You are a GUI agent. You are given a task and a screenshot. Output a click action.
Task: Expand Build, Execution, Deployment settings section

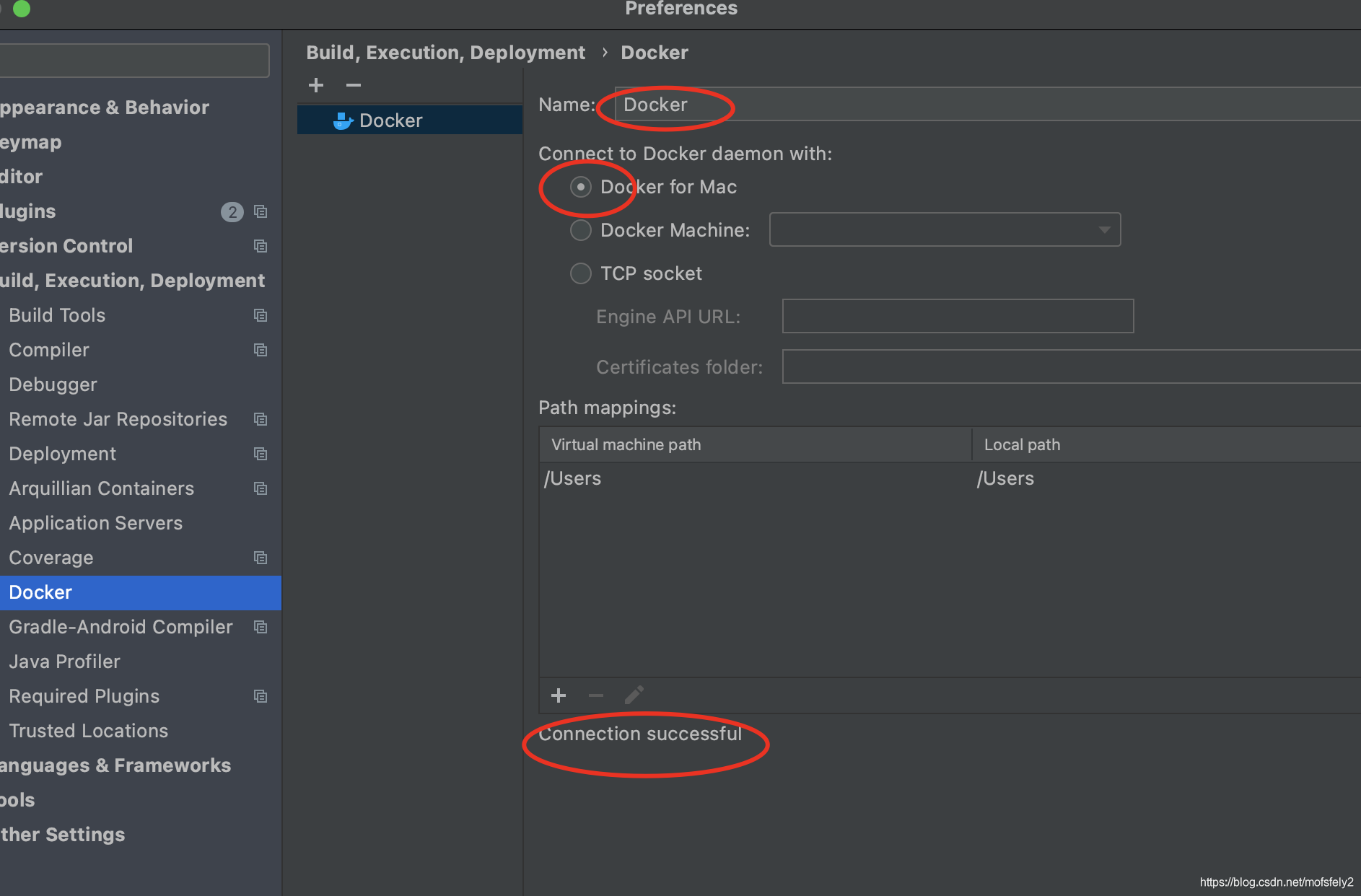(133, 281)
